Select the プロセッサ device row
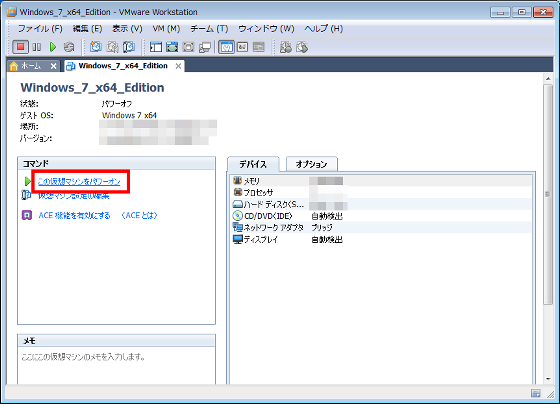Image resolution: width=560 pixels, height=404 pixels. [381, 193]
